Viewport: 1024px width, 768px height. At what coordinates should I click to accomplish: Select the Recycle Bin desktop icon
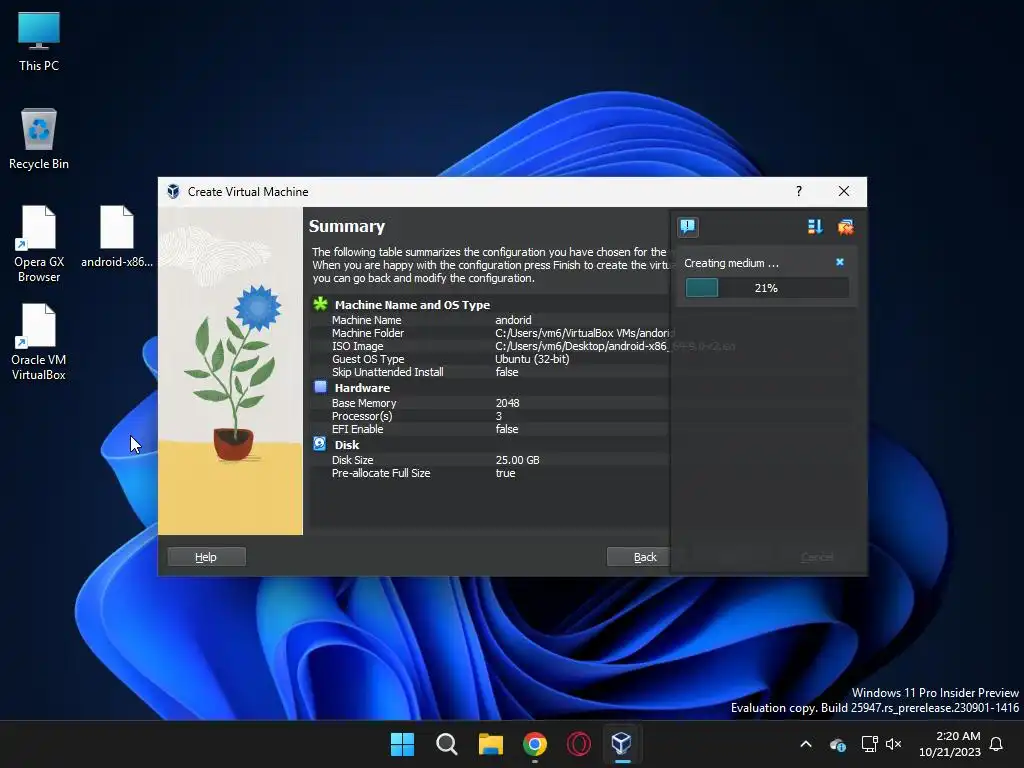39,139
